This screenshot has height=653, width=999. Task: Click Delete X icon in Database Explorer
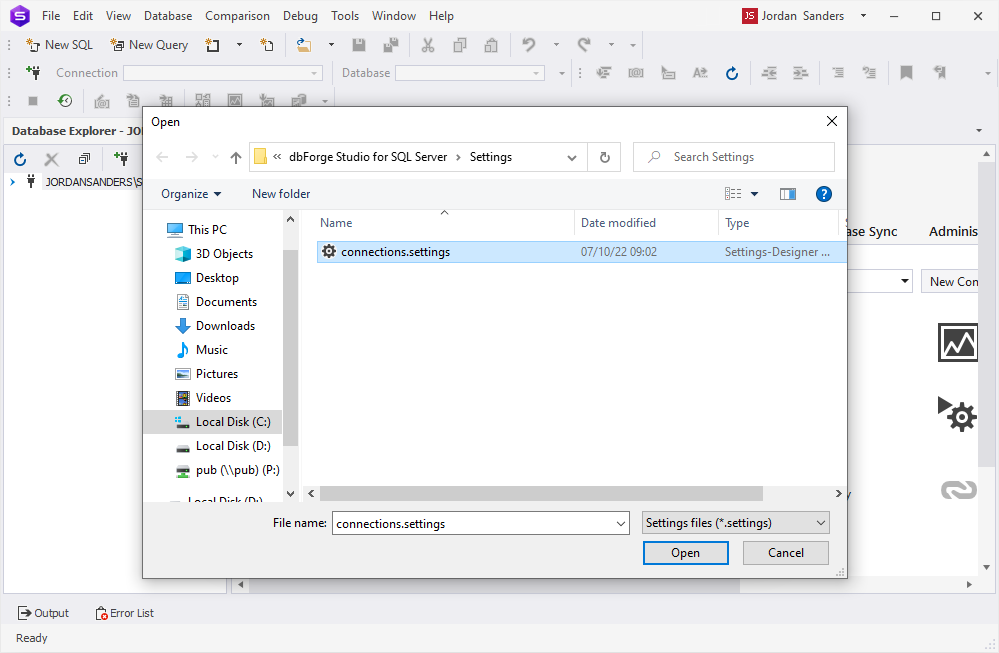click(x=52, y=159)
